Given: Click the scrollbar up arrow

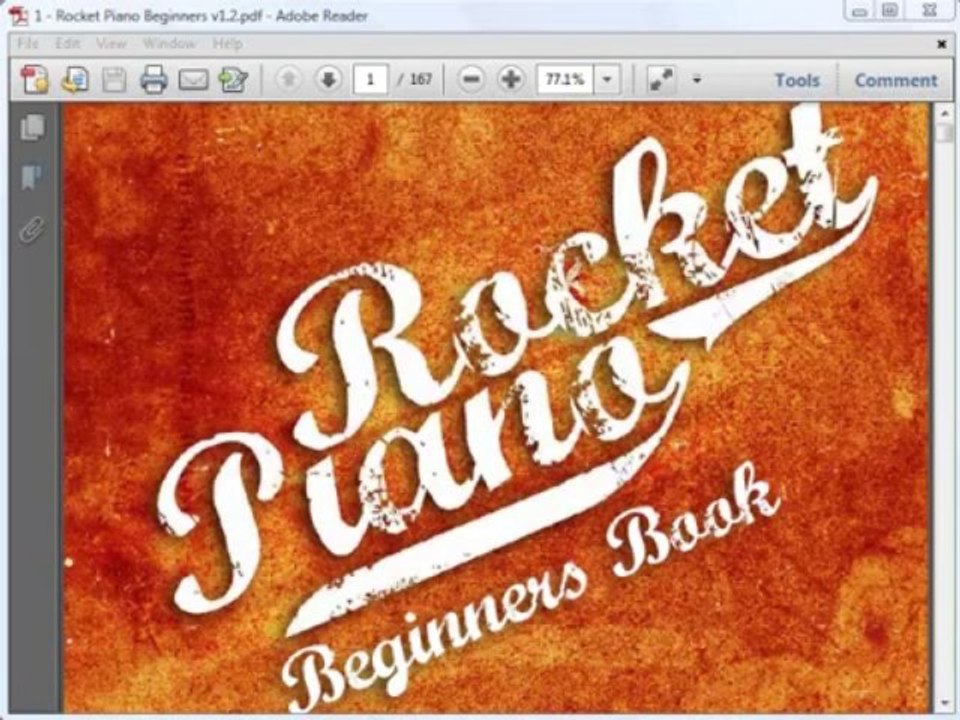Looking at the screenshot, I should coord(944,113).
